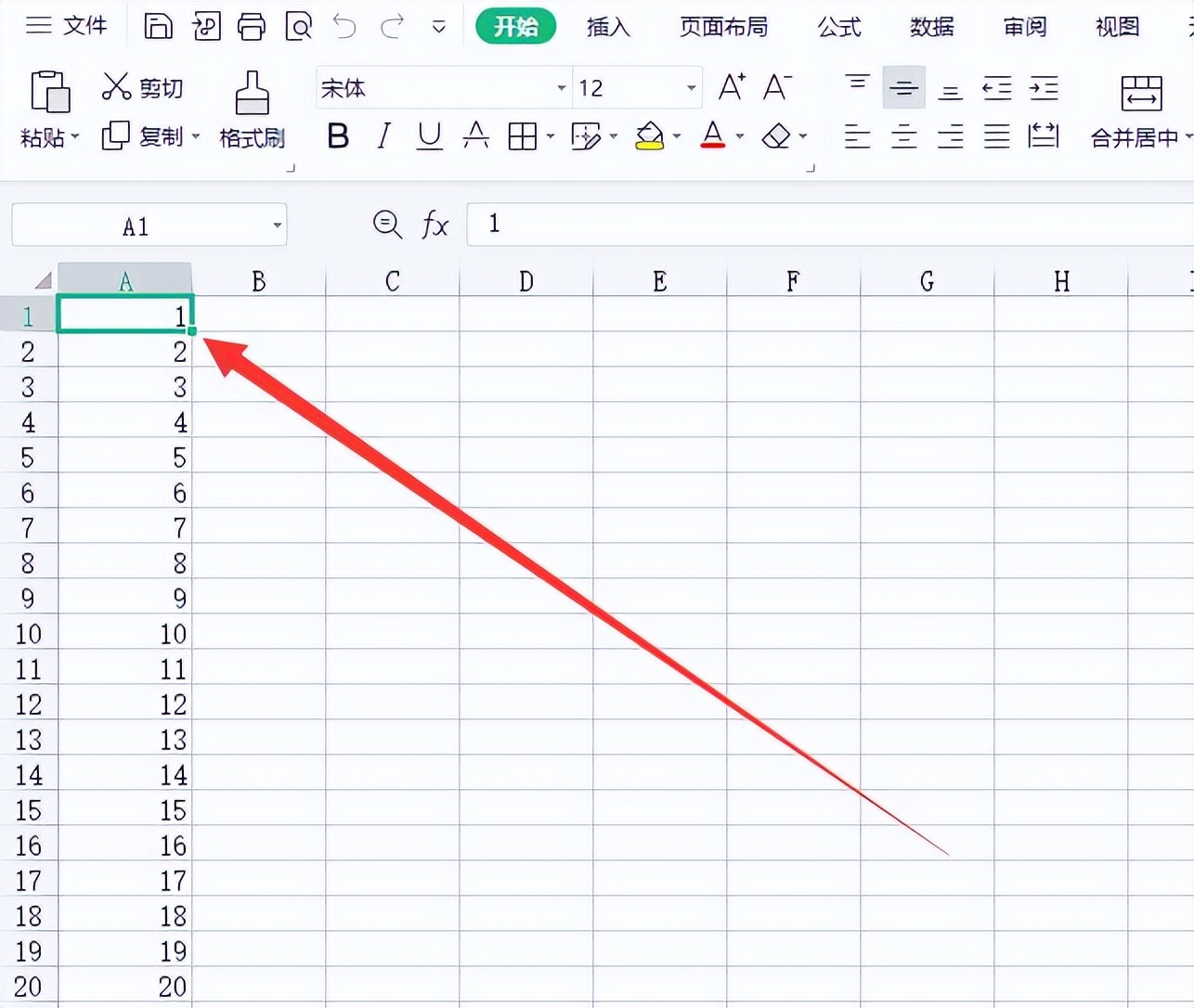The height and width of the screenshot is (1008, 1194).
Task: Toggle middle vertical alignment
Action: pos(903,88)
